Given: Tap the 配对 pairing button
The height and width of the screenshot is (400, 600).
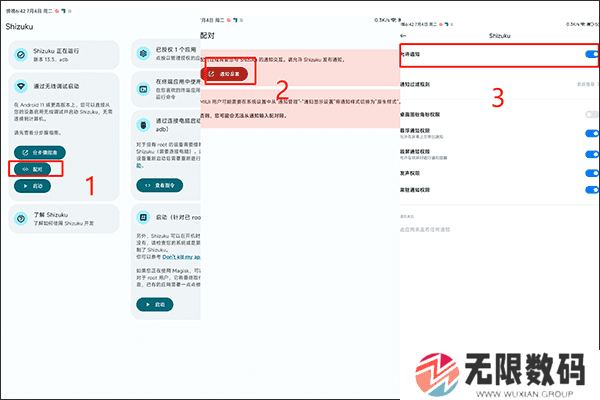Looking at the screenshot, I should point(32,169).
